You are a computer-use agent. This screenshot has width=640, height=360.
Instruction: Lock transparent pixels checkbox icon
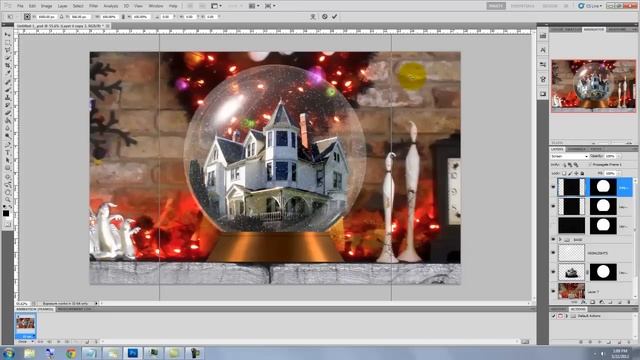tap(564, 173)
